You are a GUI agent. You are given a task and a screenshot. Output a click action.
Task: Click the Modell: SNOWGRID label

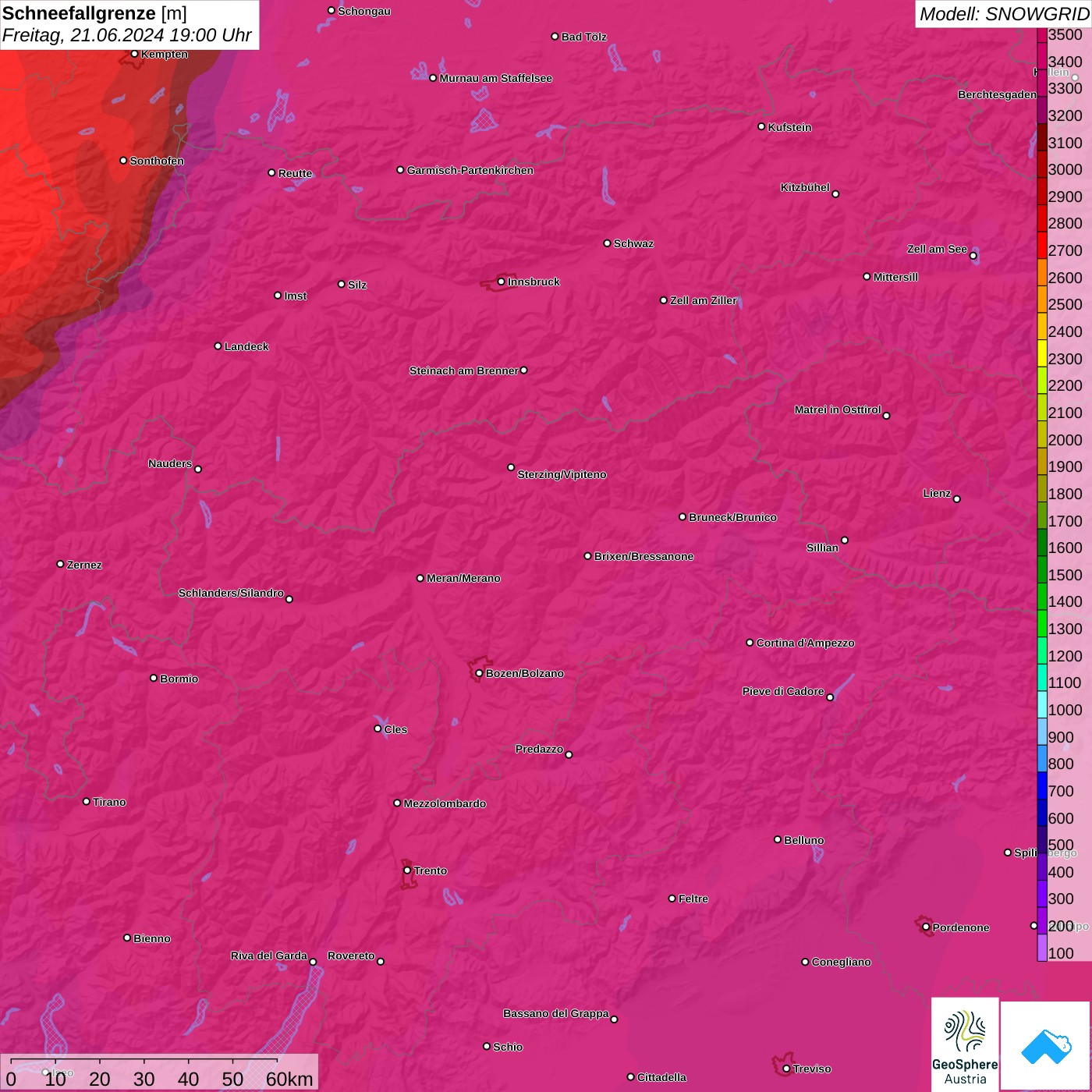tap(1004, 13)
